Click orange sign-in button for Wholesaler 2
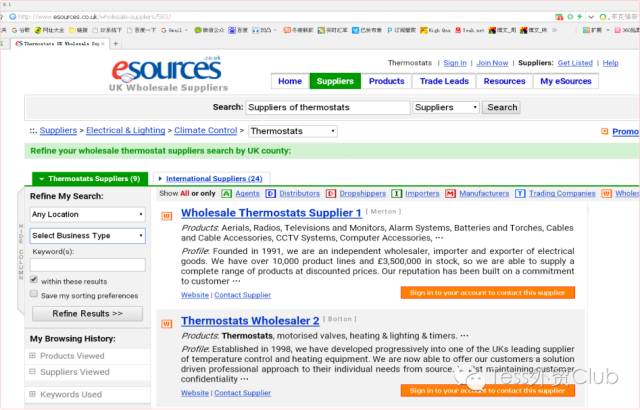Screen dimensions: 640x410 tap(488, 390)
